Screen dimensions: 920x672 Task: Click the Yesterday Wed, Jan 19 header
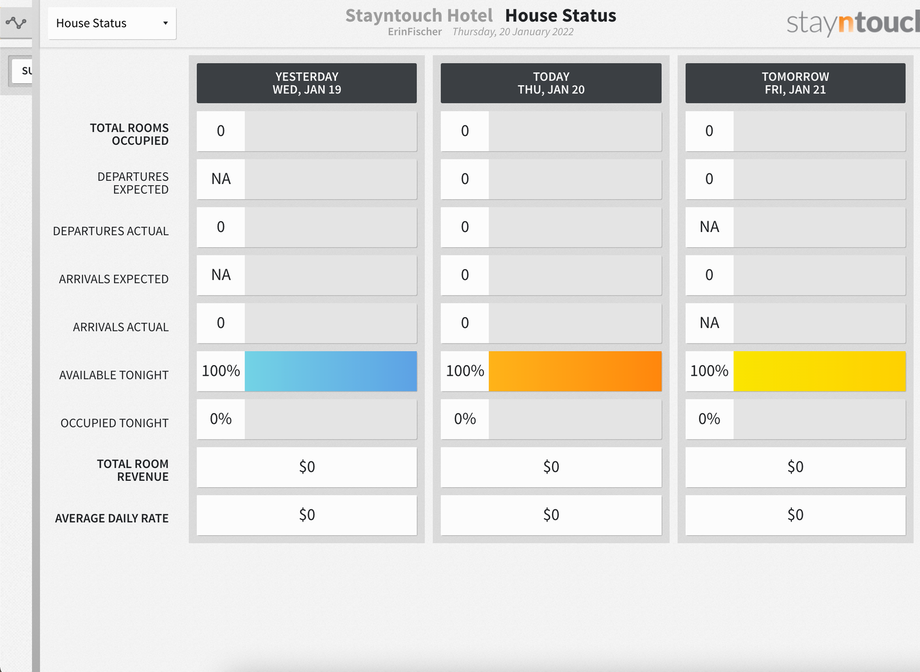[307, 83]
